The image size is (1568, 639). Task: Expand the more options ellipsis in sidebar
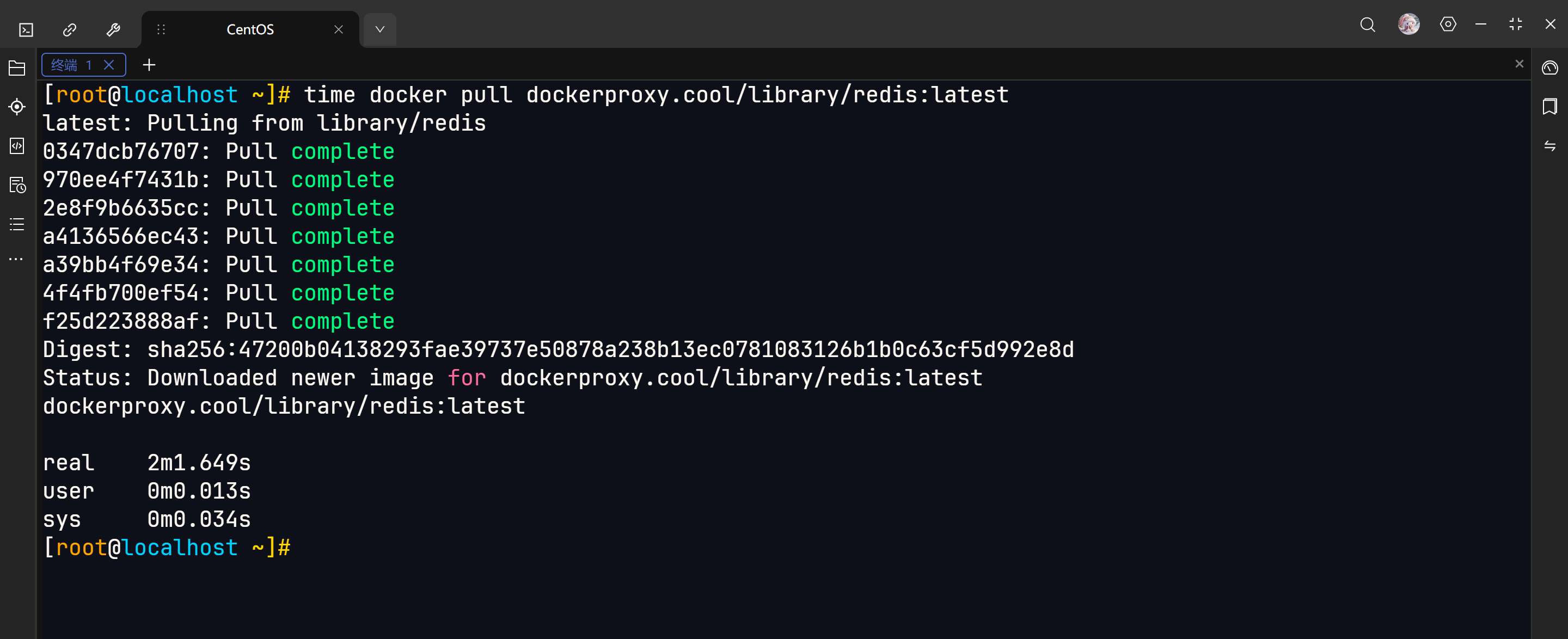pyautogui.click(x=16, y=259)
